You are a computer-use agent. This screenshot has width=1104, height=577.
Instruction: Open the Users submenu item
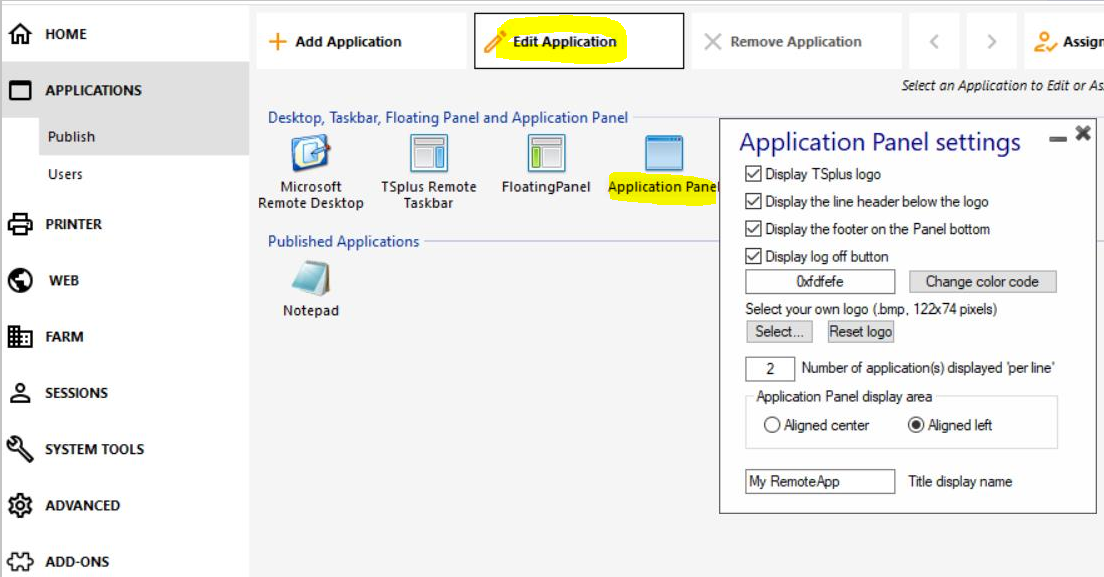click(65, 174)
